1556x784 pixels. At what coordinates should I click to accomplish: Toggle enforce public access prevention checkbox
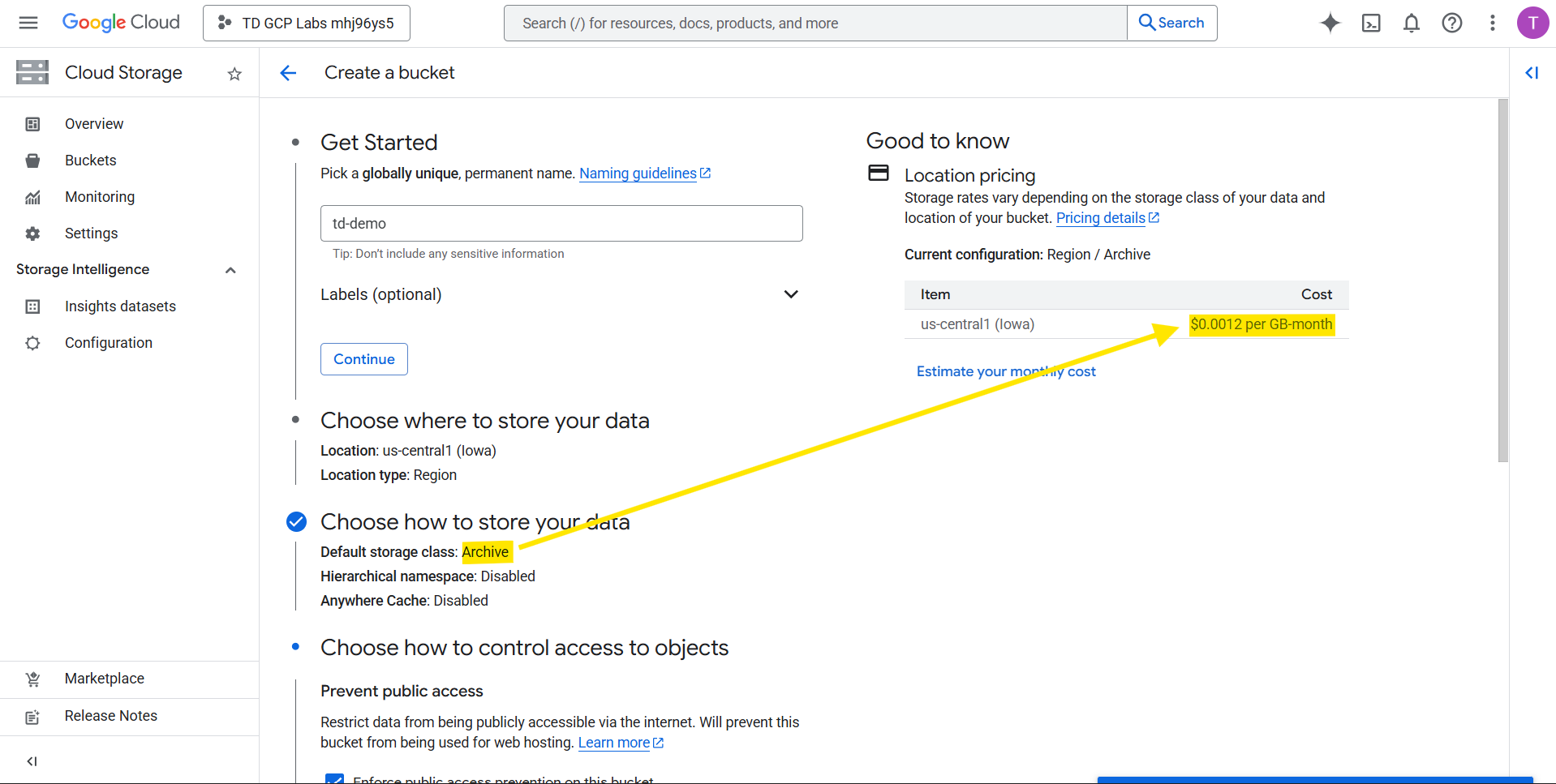pyautogui.click(x=334, y=779)
